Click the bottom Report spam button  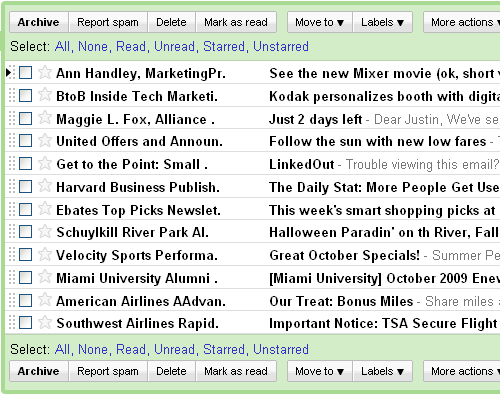108,371
